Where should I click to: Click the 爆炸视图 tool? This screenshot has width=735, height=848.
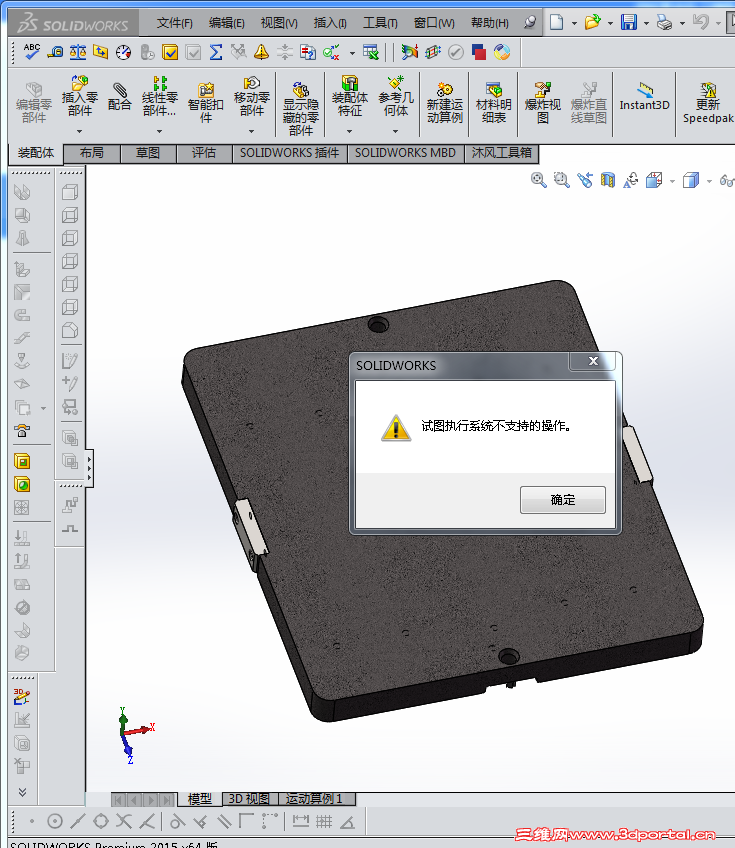pyautogui.click(x=542, y=103)
